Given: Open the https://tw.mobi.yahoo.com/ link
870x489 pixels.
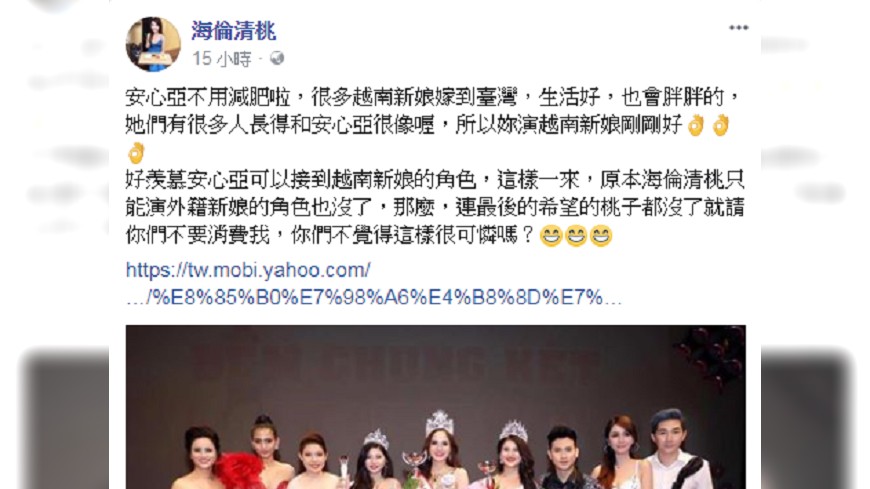Looking at the screenshot, I should (x=248, y=270).
